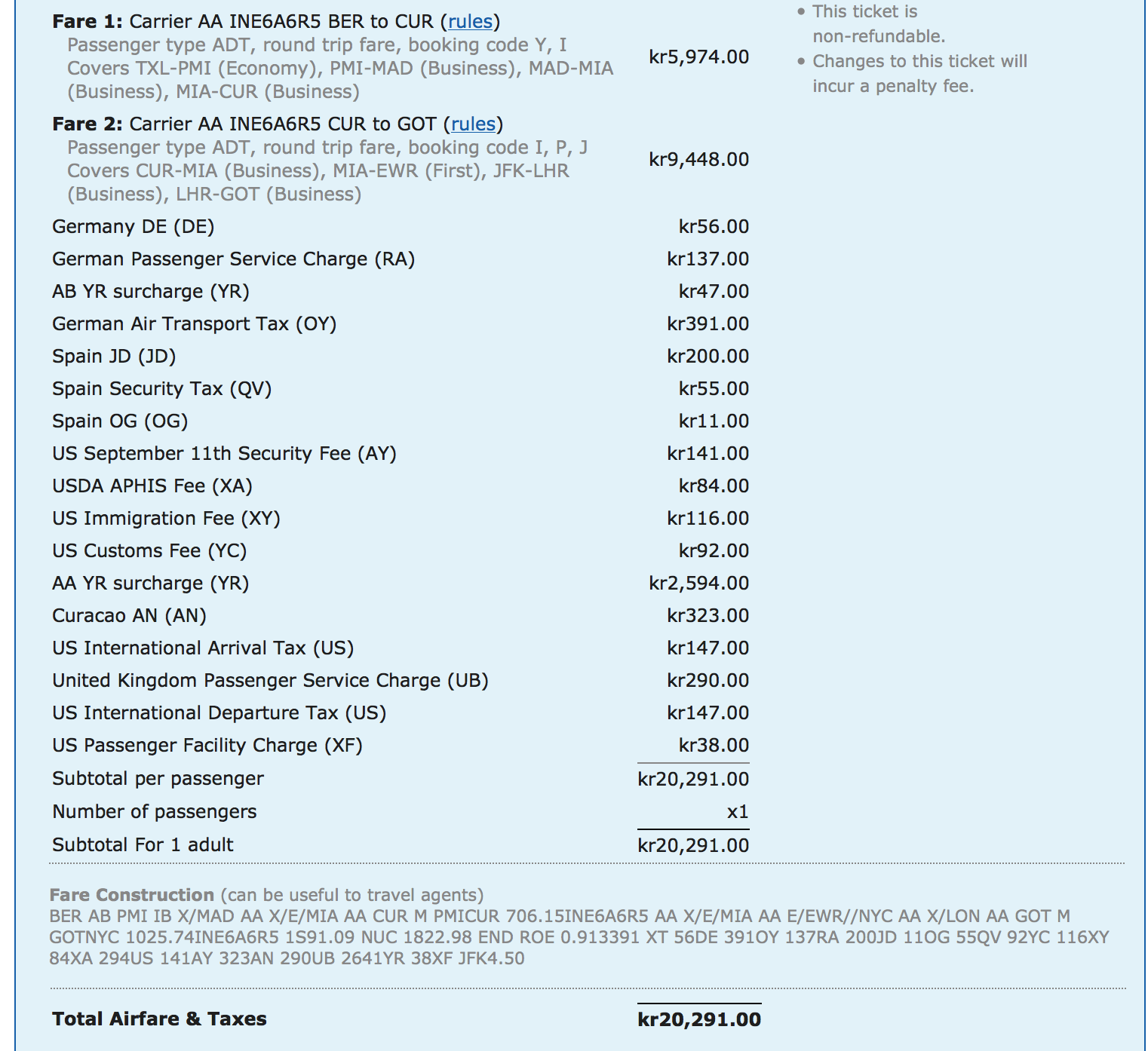Click the Total Airfare & Taxes amount
Image resolution: width=1148 pixels, height=1051 pixels.
[x=698, y=1019]
